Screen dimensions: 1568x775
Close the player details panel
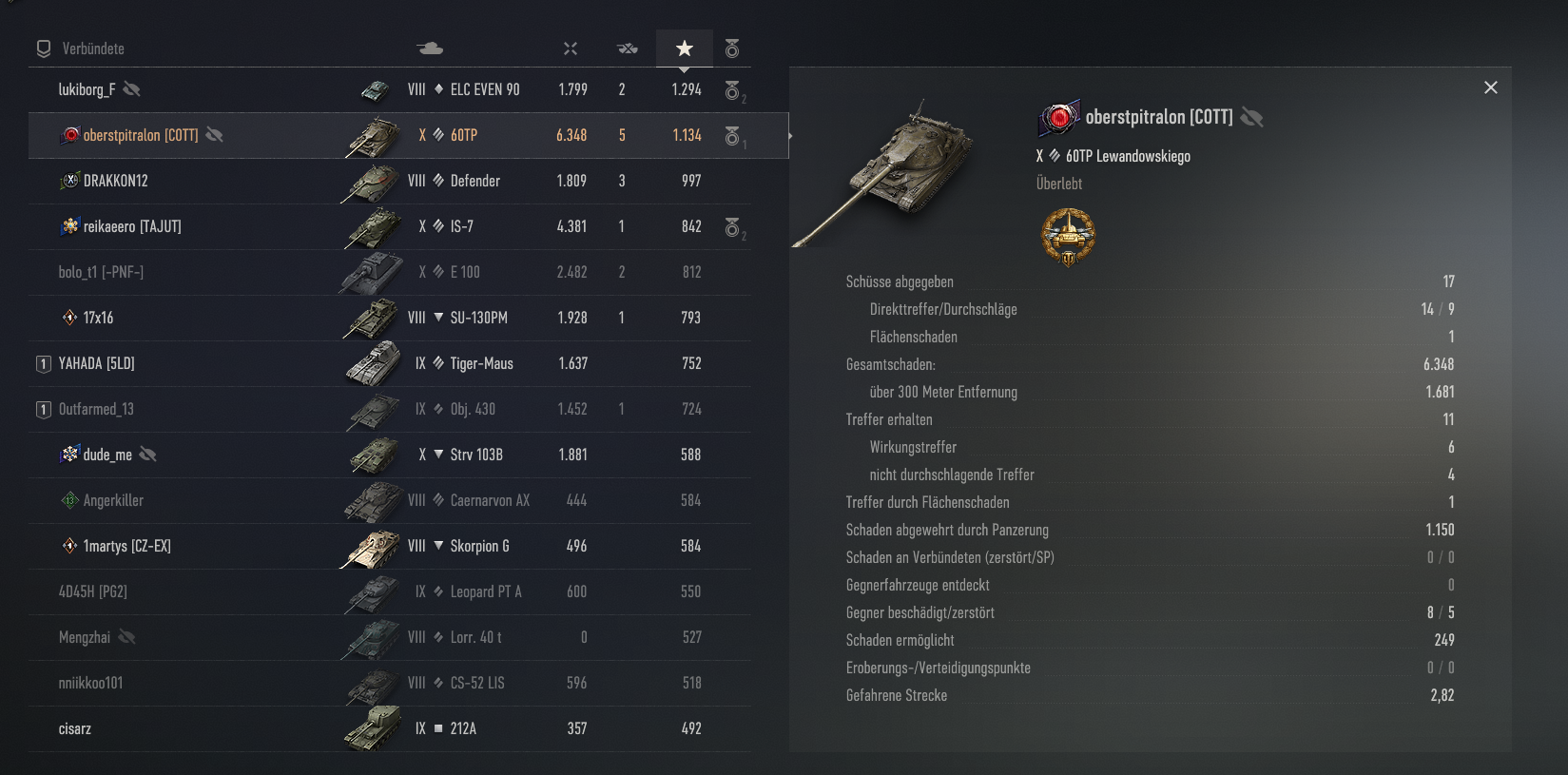point(1491,87)
